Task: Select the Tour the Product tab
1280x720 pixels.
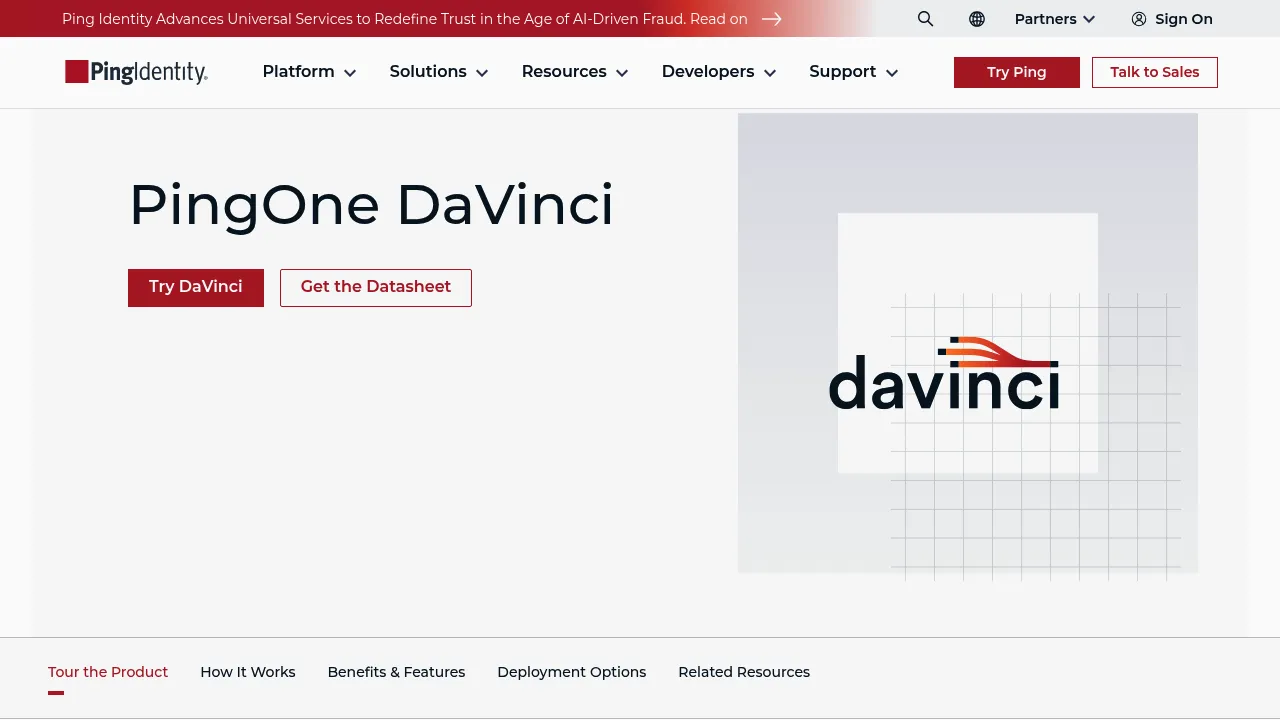Action: pyautogui.click(x=108, y=672)
